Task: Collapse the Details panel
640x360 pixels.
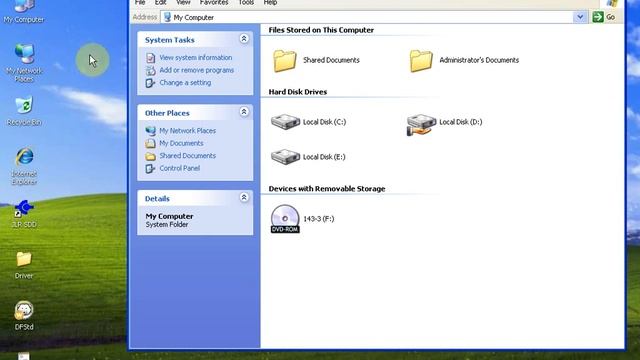Action: (244, 198)
